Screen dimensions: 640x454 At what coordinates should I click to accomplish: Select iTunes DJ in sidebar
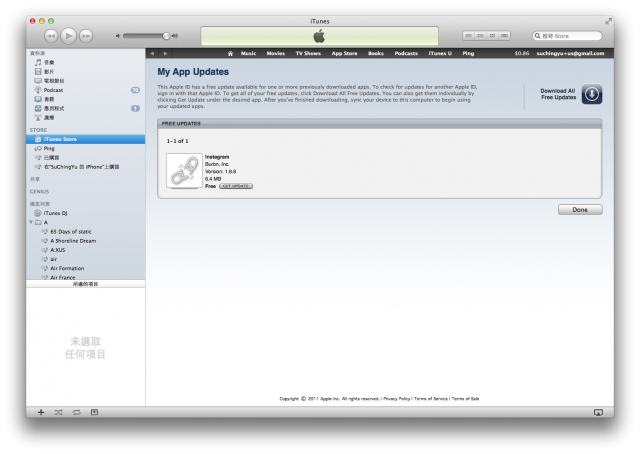pyautogui.click(x=85, y=213)
